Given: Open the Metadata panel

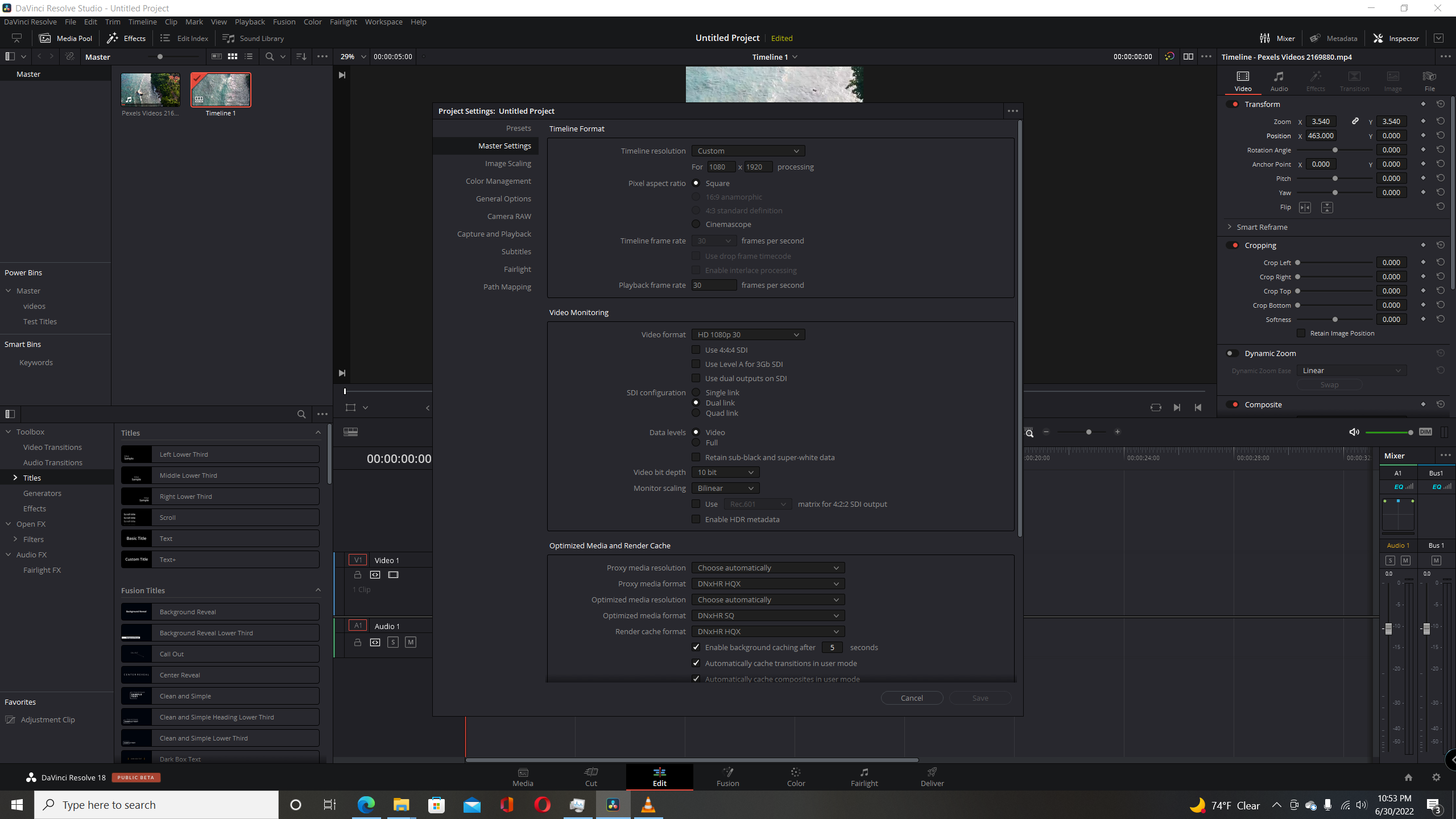Looking at the screenshot, I should [1333, 38].
